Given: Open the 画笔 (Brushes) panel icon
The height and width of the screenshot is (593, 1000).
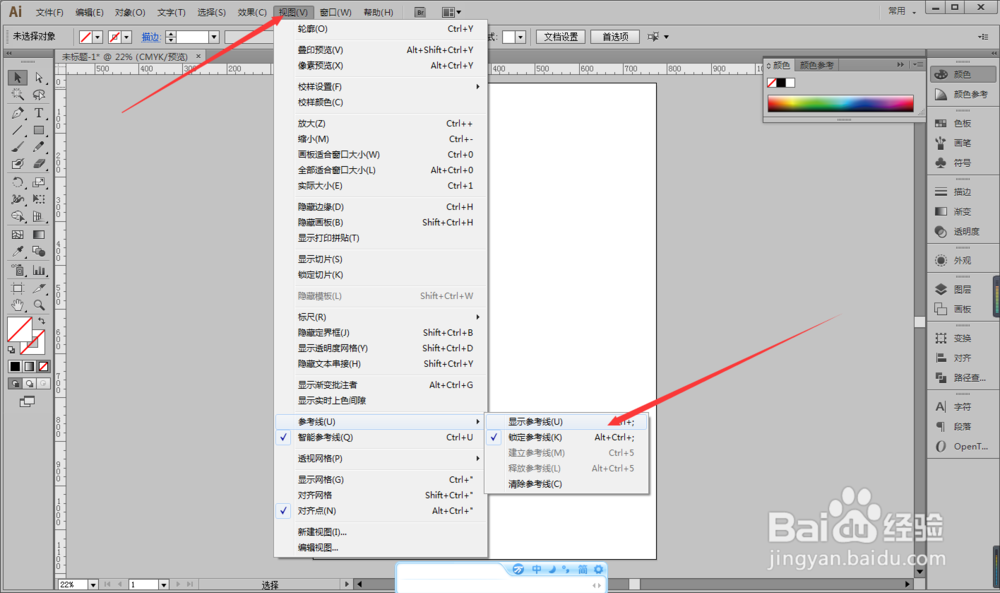Looking at the screenshot, I should click(x=941, y=143).
